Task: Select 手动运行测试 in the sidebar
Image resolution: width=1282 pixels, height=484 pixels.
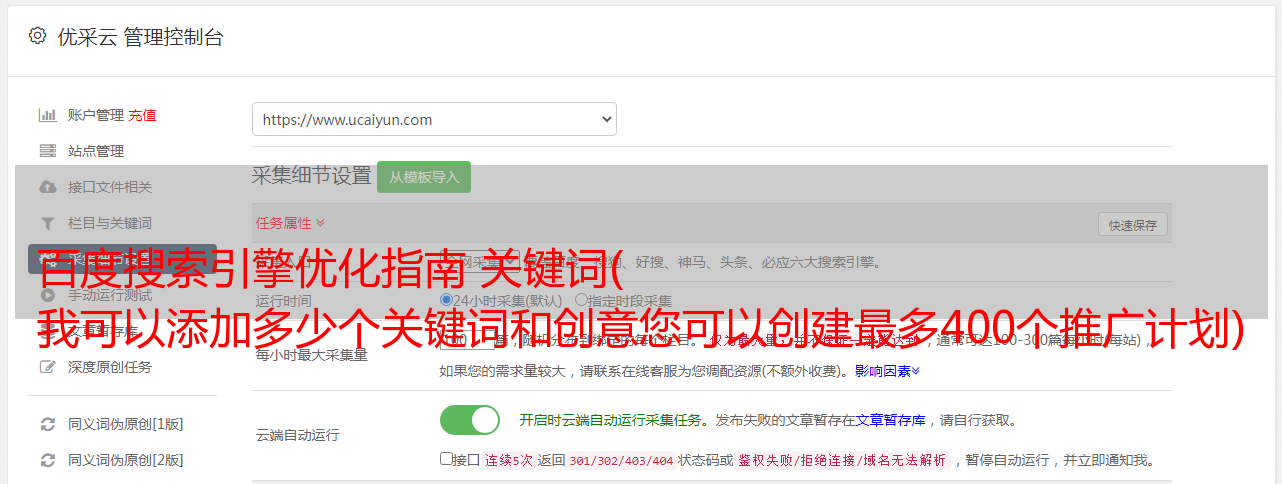Action: click(x=110, y=295)
